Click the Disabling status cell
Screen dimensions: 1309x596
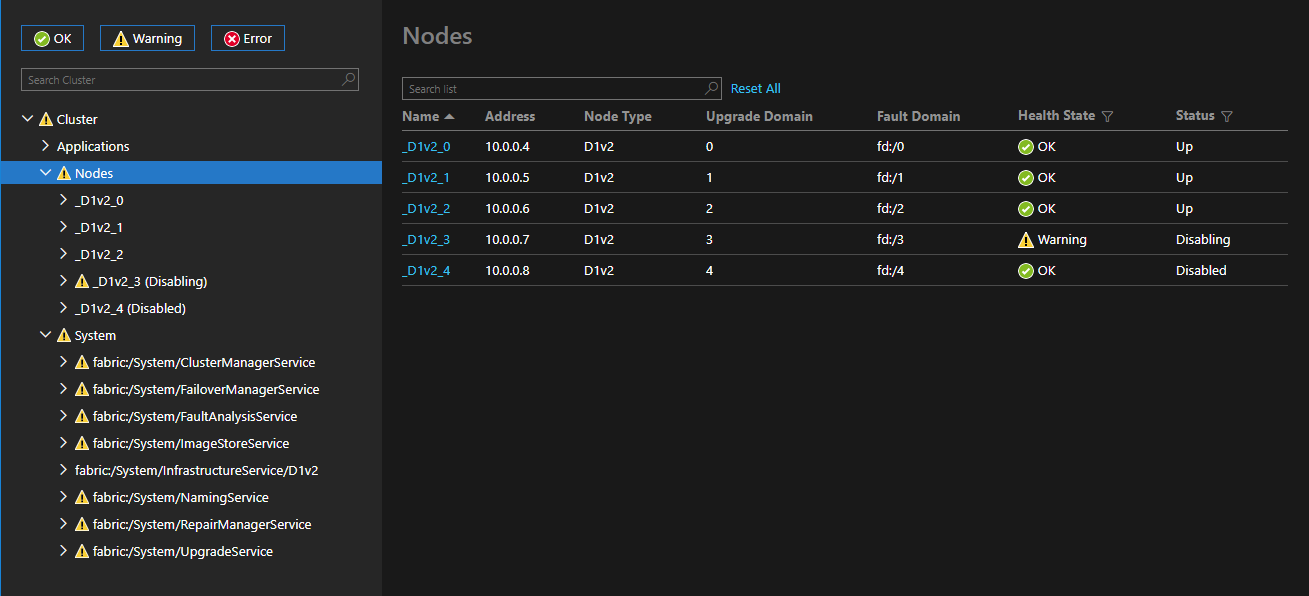[1203, 239]
